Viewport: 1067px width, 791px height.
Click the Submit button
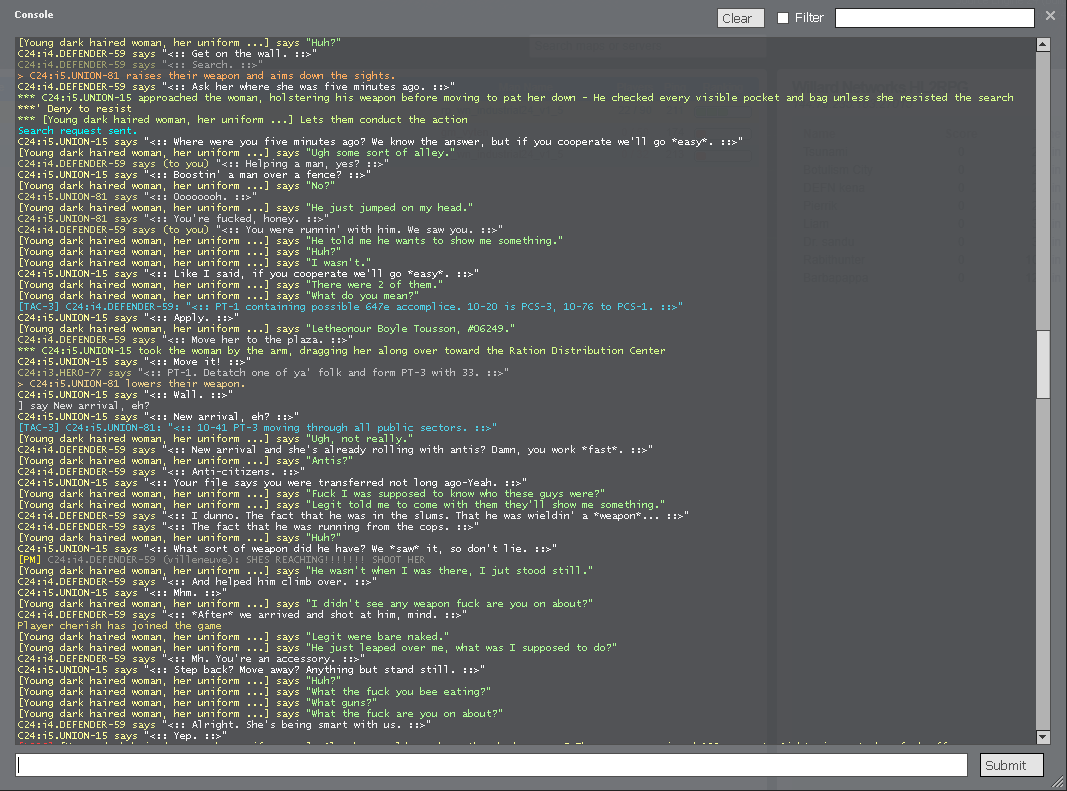(x=1012, y=765)
